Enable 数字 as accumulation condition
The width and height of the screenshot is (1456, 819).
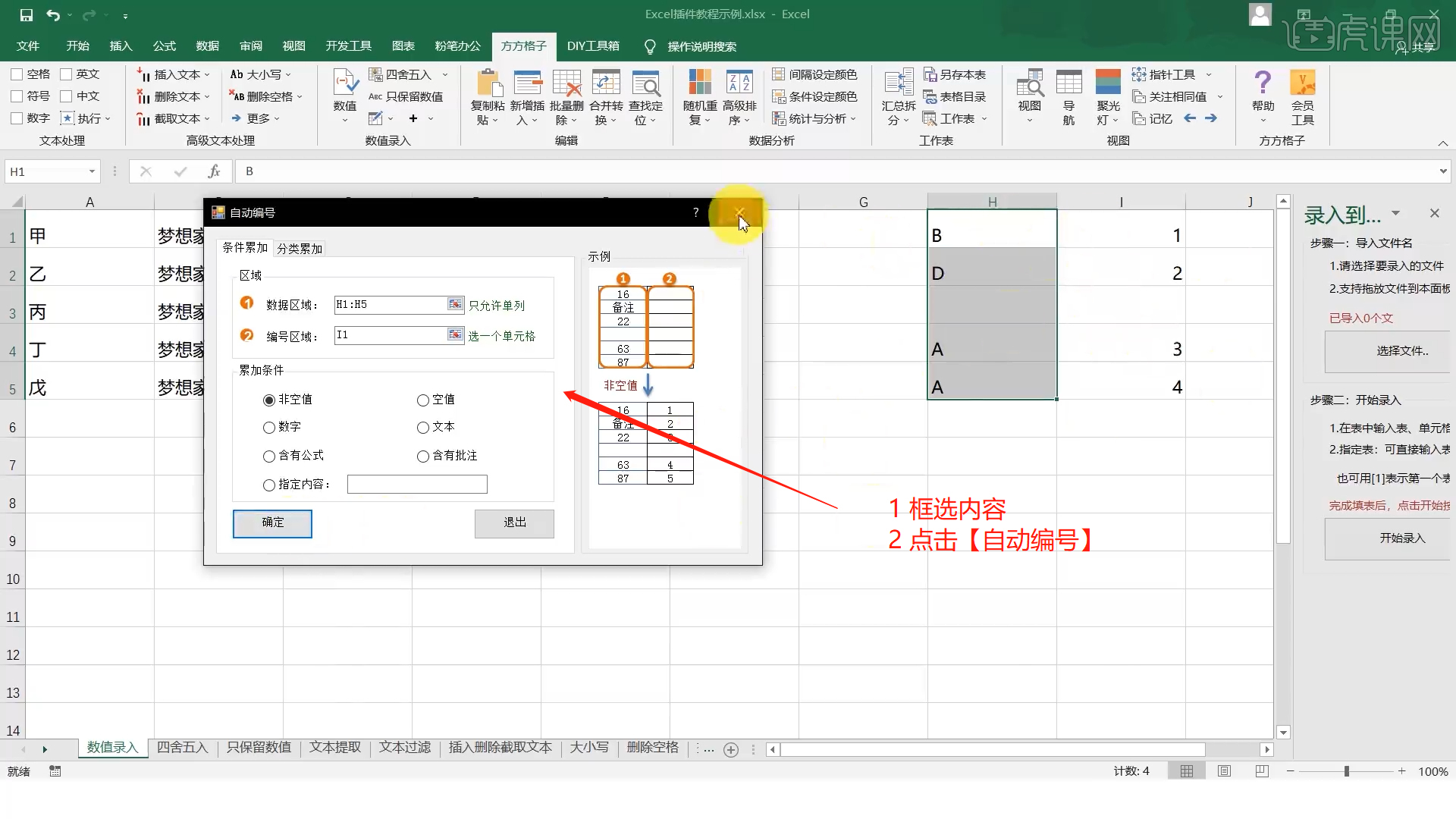[x=269, y=427]
